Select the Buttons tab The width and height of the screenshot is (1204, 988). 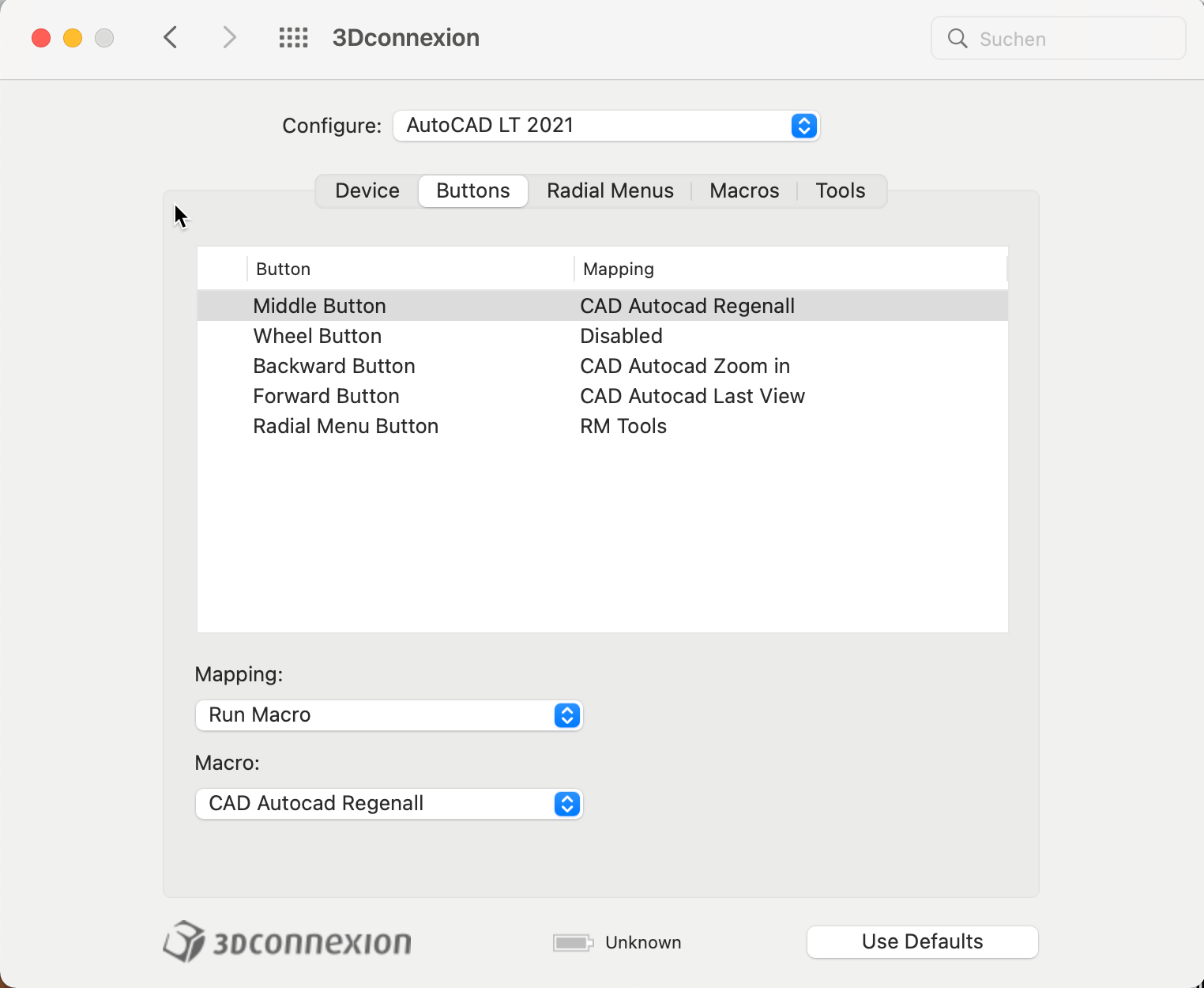pyautogui.click(x=473, y=190)
